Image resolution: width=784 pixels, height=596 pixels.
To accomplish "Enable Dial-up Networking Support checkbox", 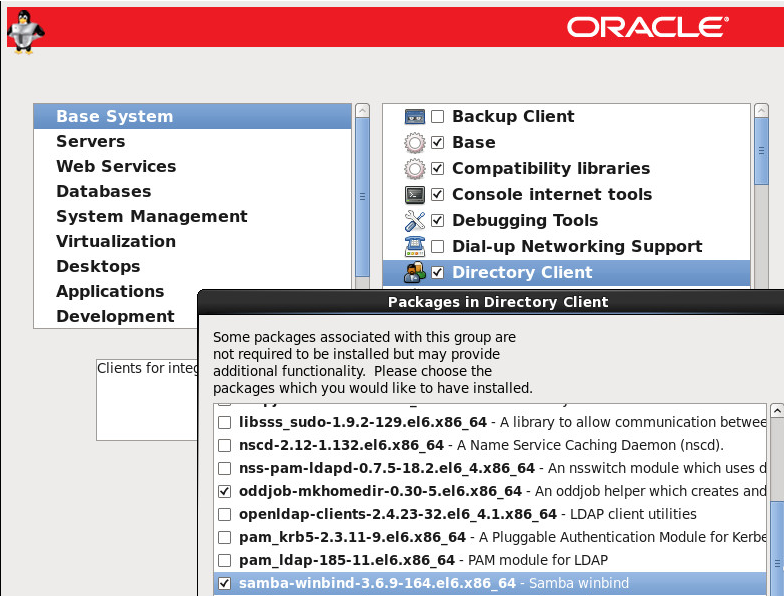I will (x=438, y=246).
